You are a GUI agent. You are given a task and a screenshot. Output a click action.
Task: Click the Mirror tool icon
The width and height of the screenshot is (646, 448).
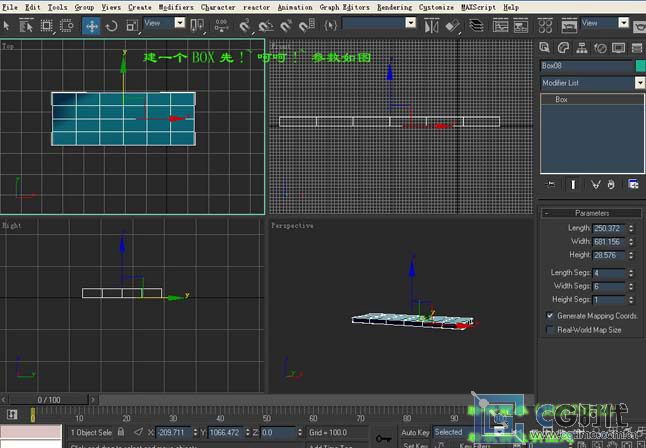coord(431,26)
